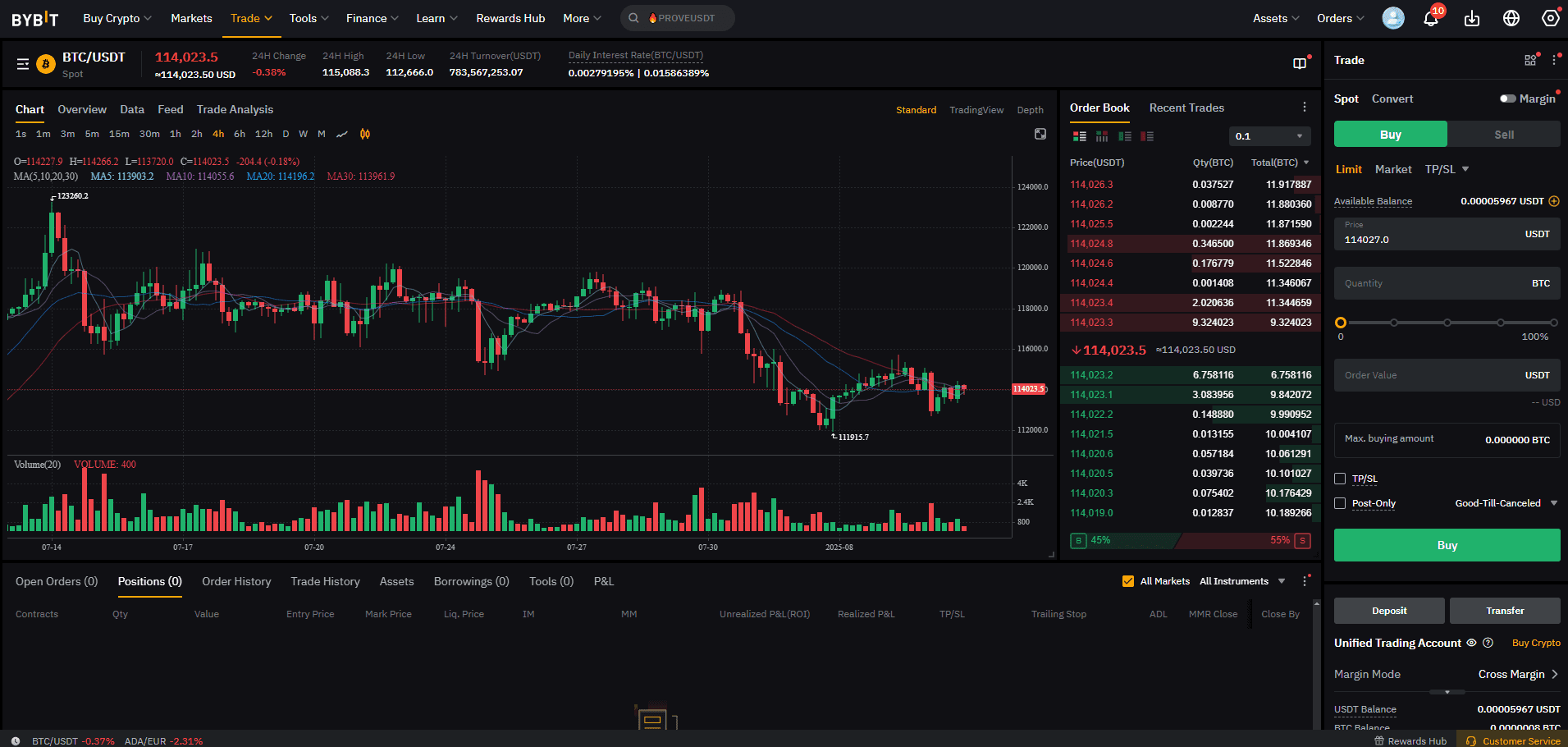Click the add funds plus icon beside balance

tap(1554, 201)
